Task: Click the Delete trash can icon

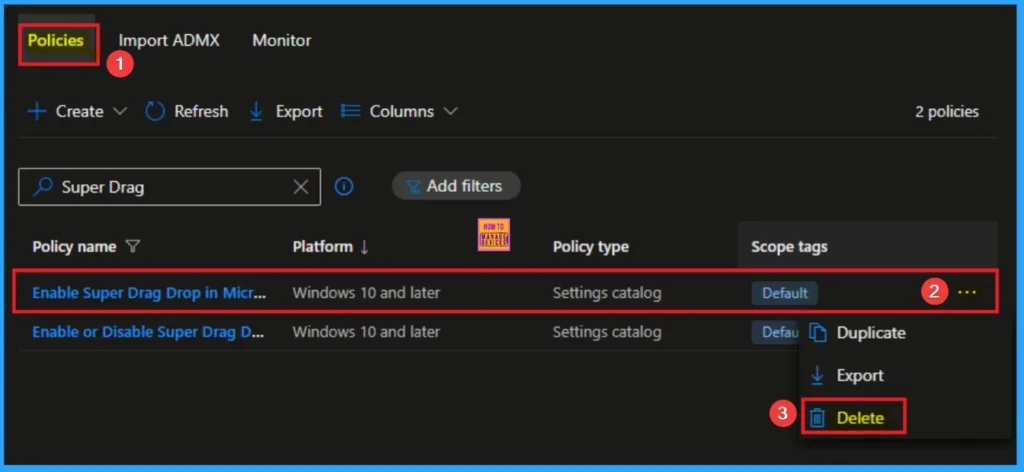Action: [x=817, y=418]
